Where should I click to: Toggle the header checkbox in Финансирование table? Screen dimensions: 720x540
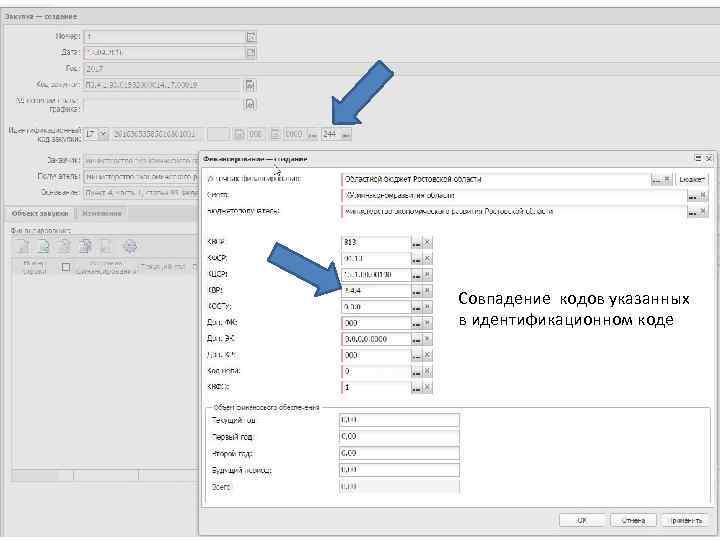click(x=66, y=267)
